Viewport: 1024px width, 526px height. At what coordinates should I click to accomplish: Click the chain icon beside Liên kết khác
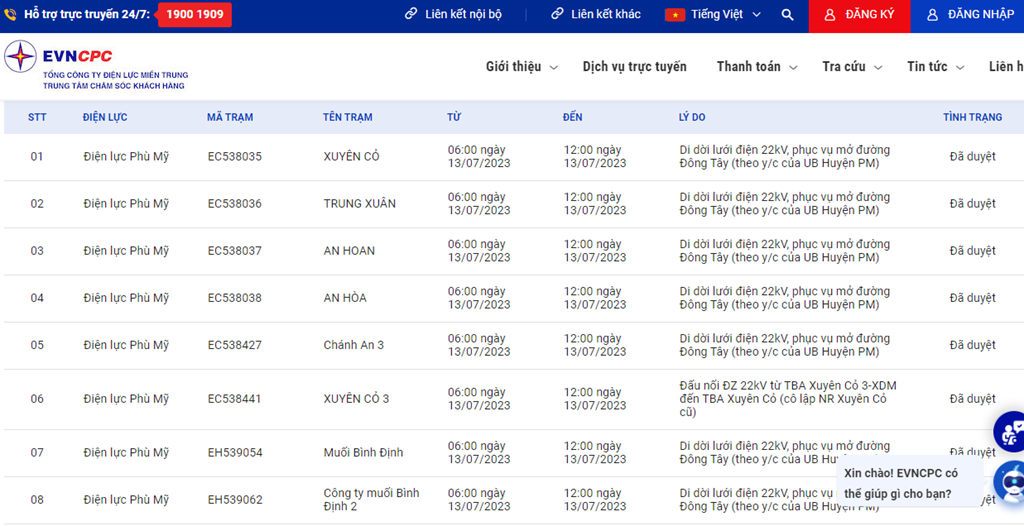coord(557,14)
